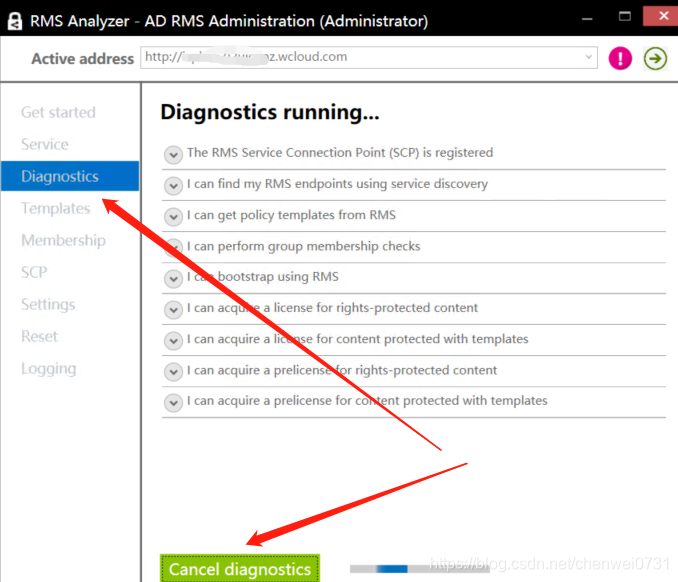Maximize the RMS Analyzer window
Image resolution: width=678 pixels, height=582 pixels.
point(624,17)
